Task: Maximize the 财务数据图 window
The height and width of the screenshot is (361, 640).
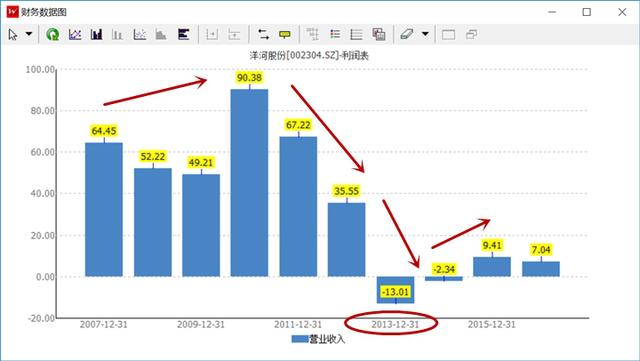Action: [x=587, y=12]
